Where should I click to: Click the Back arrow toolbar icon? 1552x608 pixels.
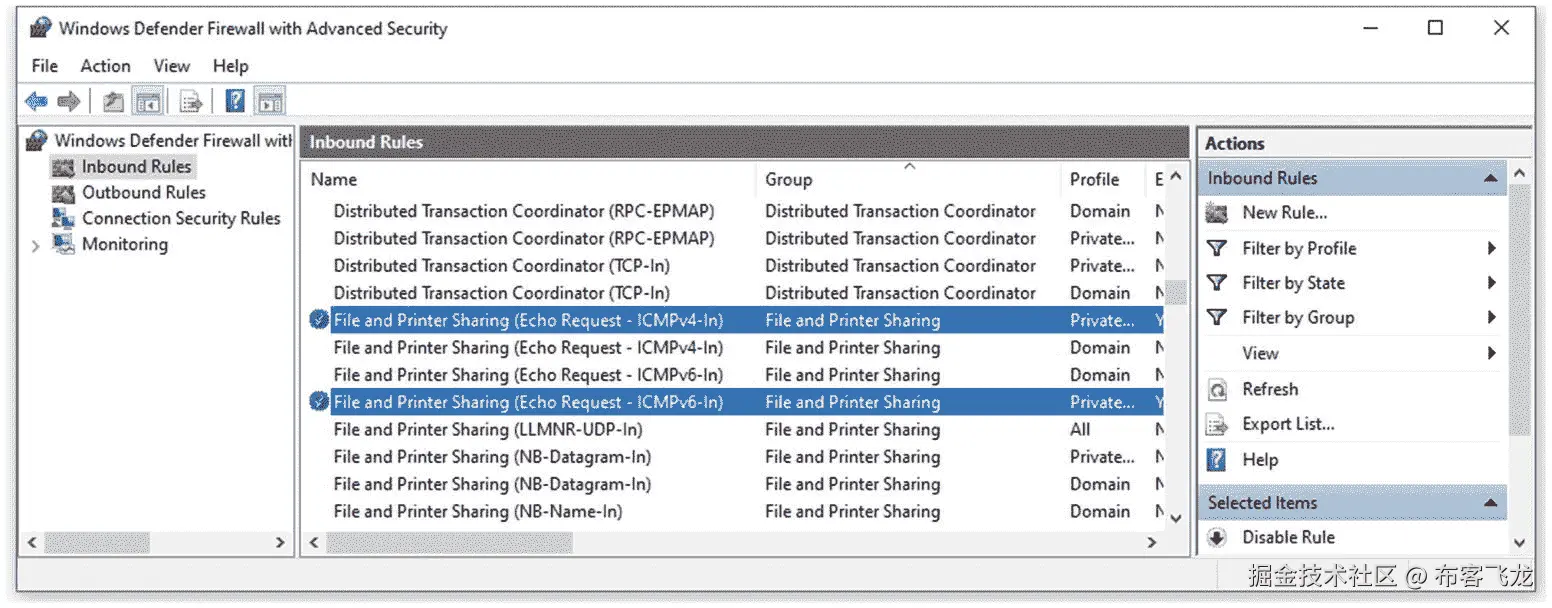pos(36,101)
